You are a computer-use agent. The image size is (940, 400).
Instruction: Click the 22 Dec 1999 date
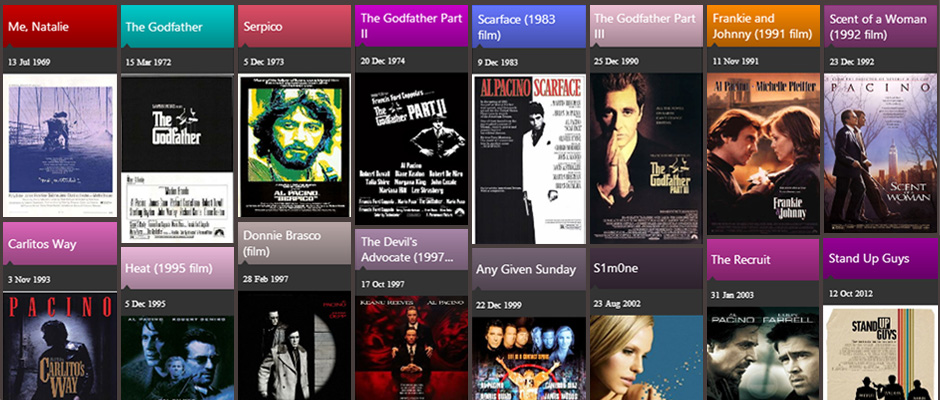coord(500,305)
